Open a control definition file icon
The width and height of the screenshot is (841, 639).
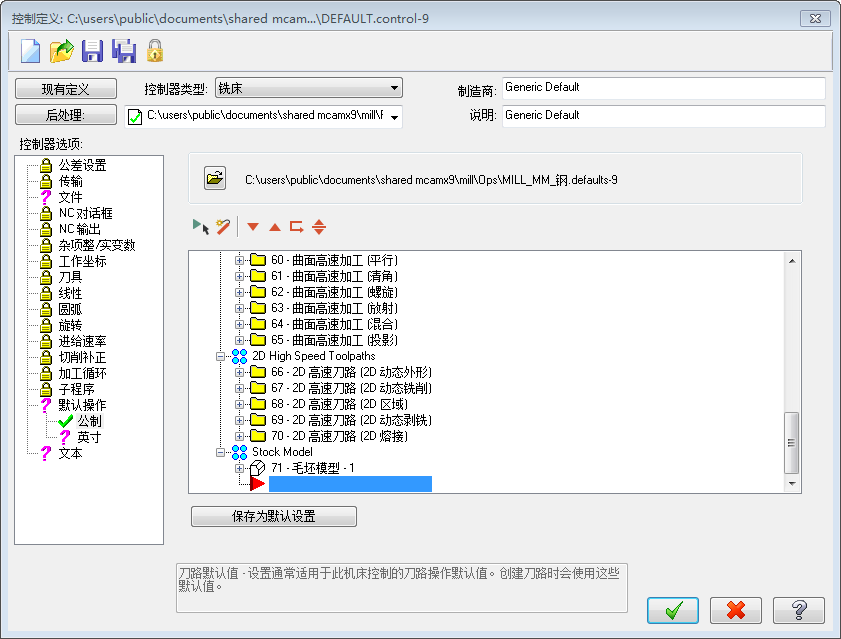point(61,52)
